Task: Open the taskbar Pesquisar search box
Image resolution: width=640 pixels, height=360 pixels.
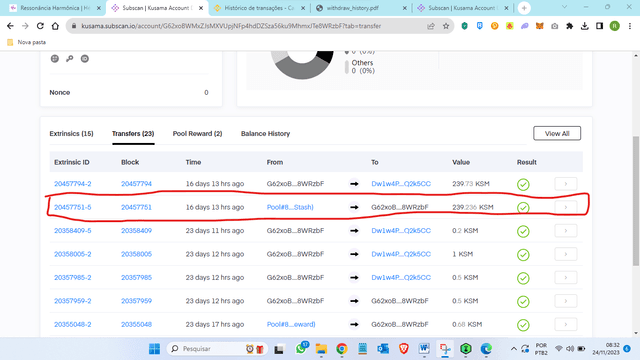Action: click(217, 349)
